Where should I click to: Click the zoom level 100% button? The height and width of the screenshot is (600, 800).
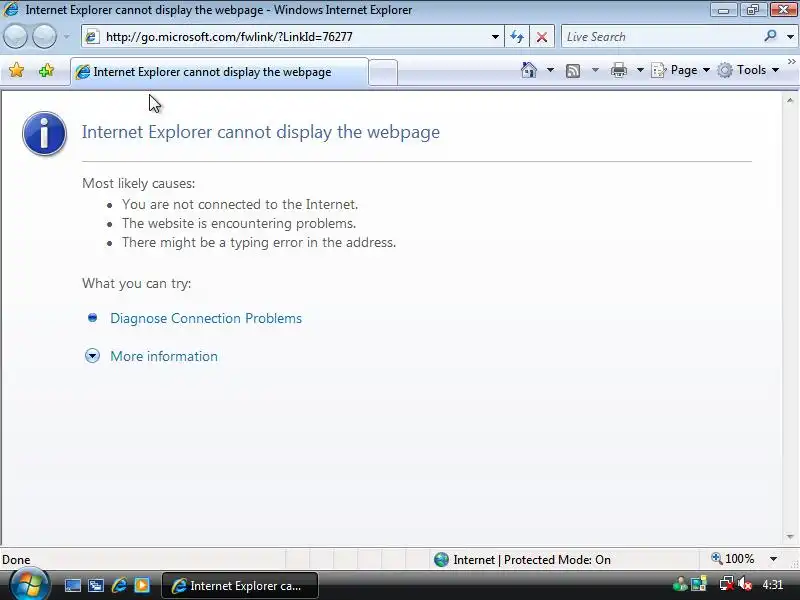pos(733,559)
